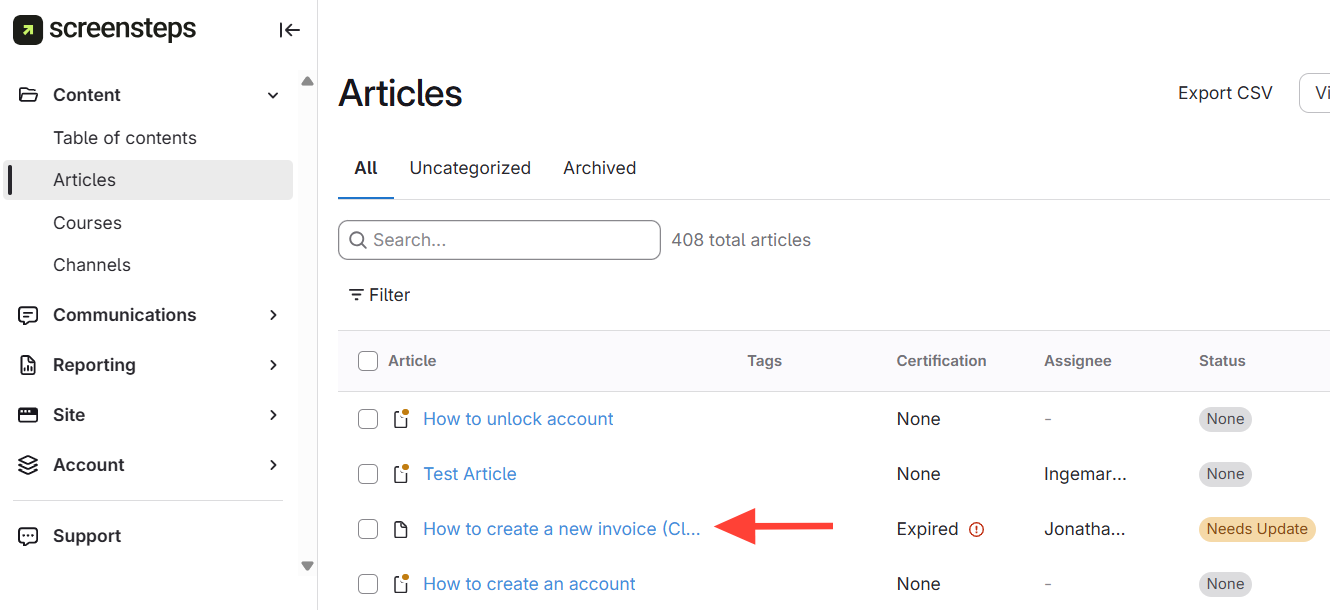The width and height of the screenshot is (1330, 610).
Task: Check the Test Article row checkbox
Action: [x=368, y=474]
